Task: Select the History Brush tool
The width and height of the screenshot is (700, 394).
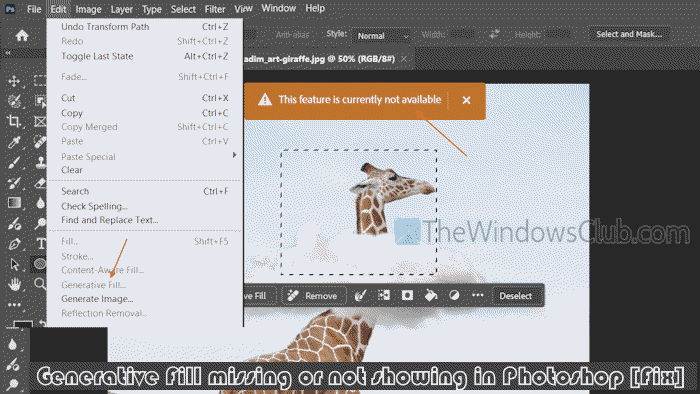Action: tap(14, 183)
